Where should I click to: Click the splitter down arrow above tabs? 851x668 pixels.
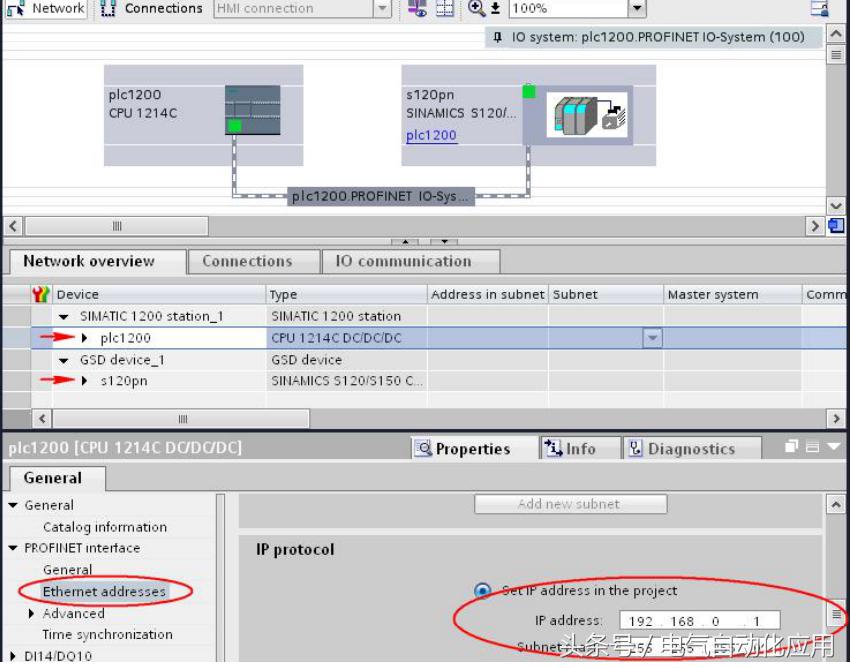pyautogui.click(x=444, y=241)
